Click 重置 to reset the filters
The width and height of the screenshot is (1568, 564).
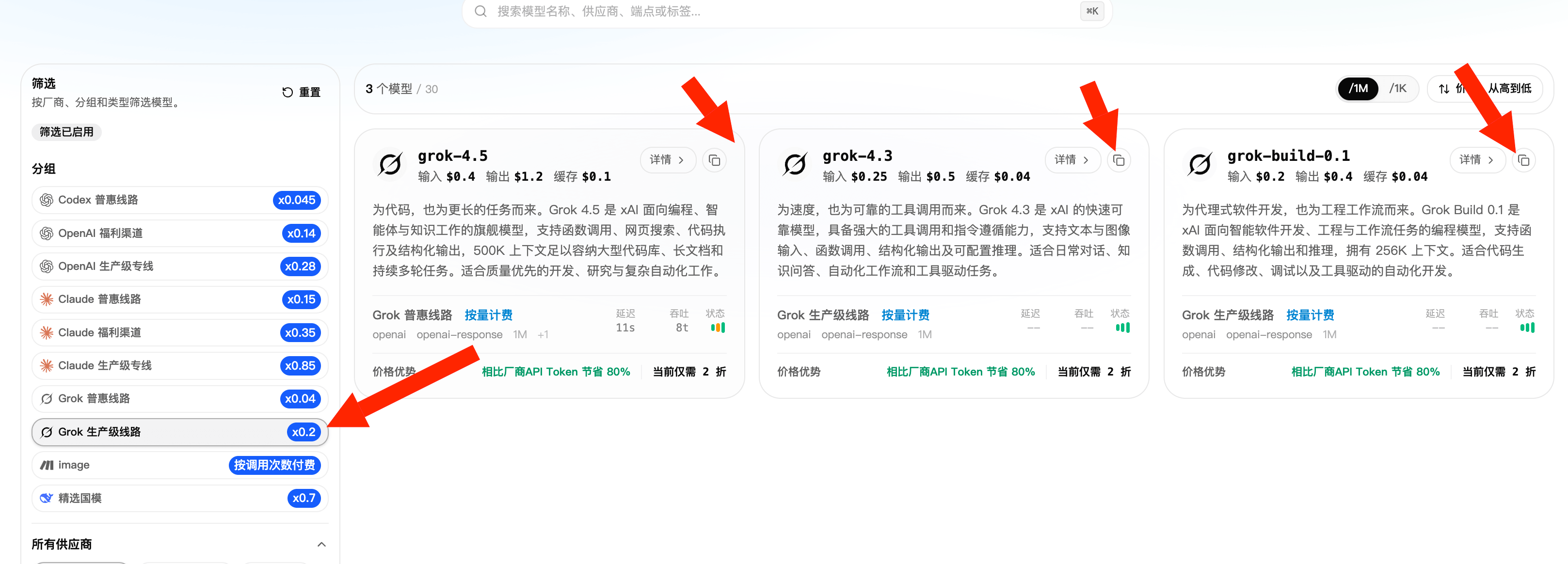pos(301,93)
